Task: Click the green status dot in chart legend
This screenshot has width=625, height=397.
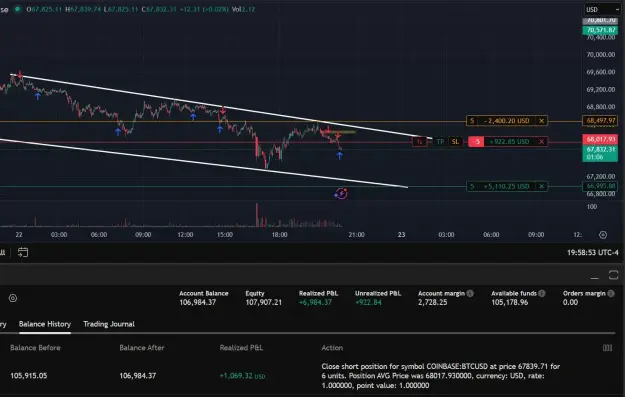Action: click(17, 9)
